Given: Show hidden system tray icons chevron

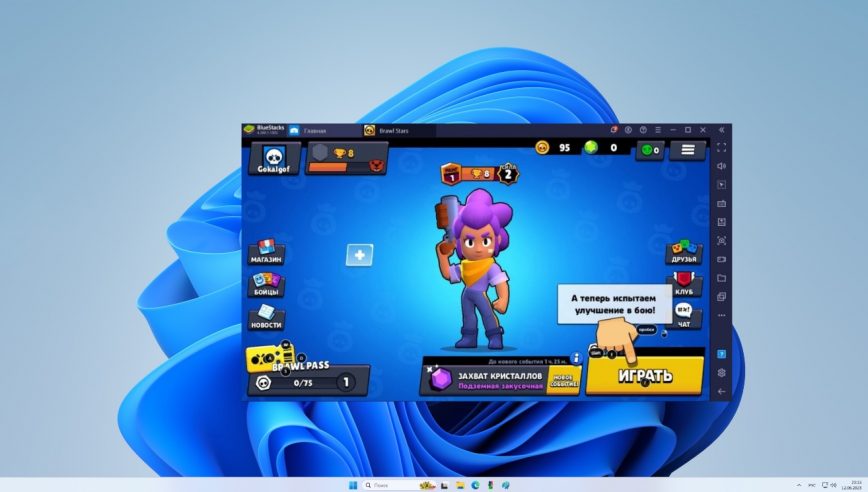Looking at the screenshot, I should pyautogui.click(x=797, y=485).
